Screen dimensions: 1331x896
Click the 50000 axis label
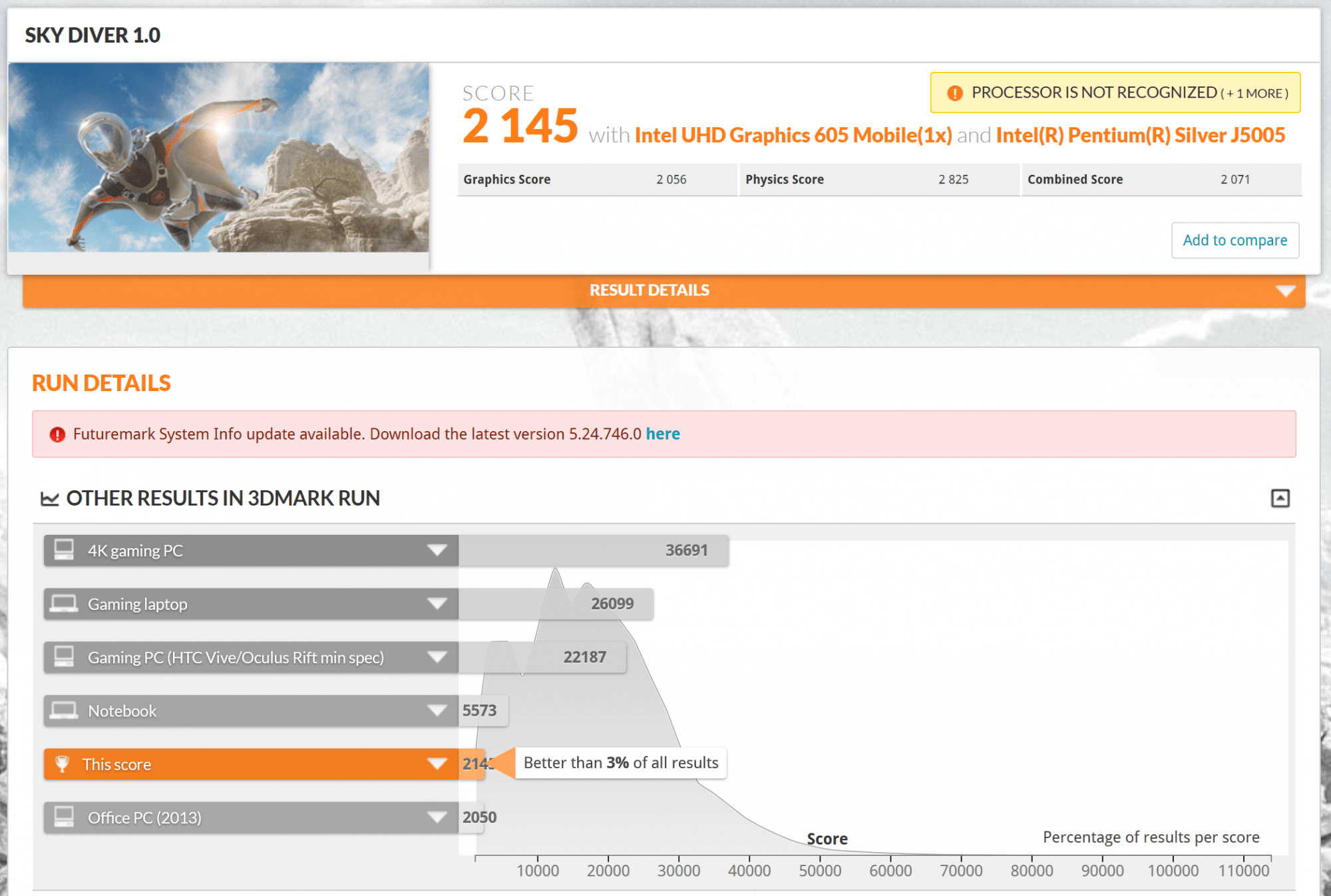pos(820,870)
